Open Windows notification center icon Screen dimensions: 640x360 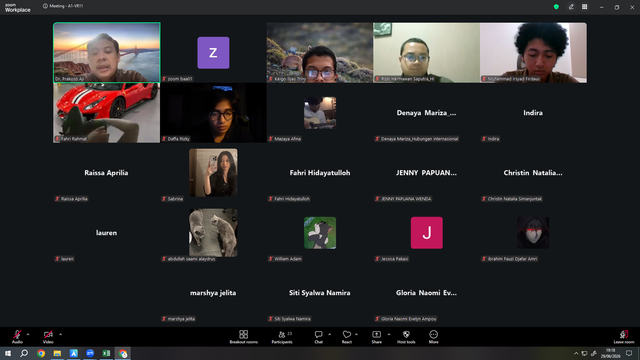[629, 353]
